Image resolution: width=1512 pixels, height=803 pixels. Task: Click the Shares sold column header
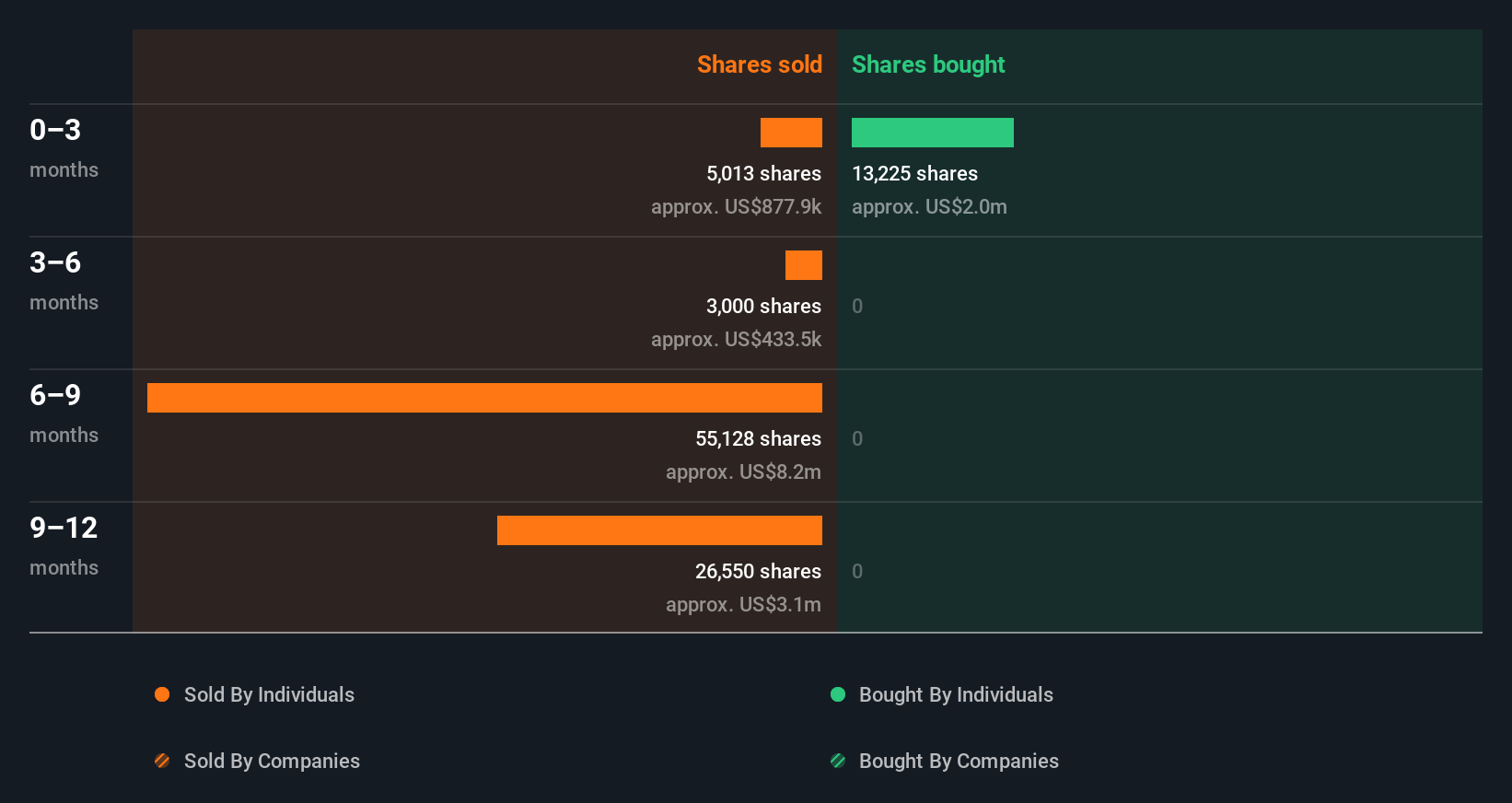[x=760, y=64]
